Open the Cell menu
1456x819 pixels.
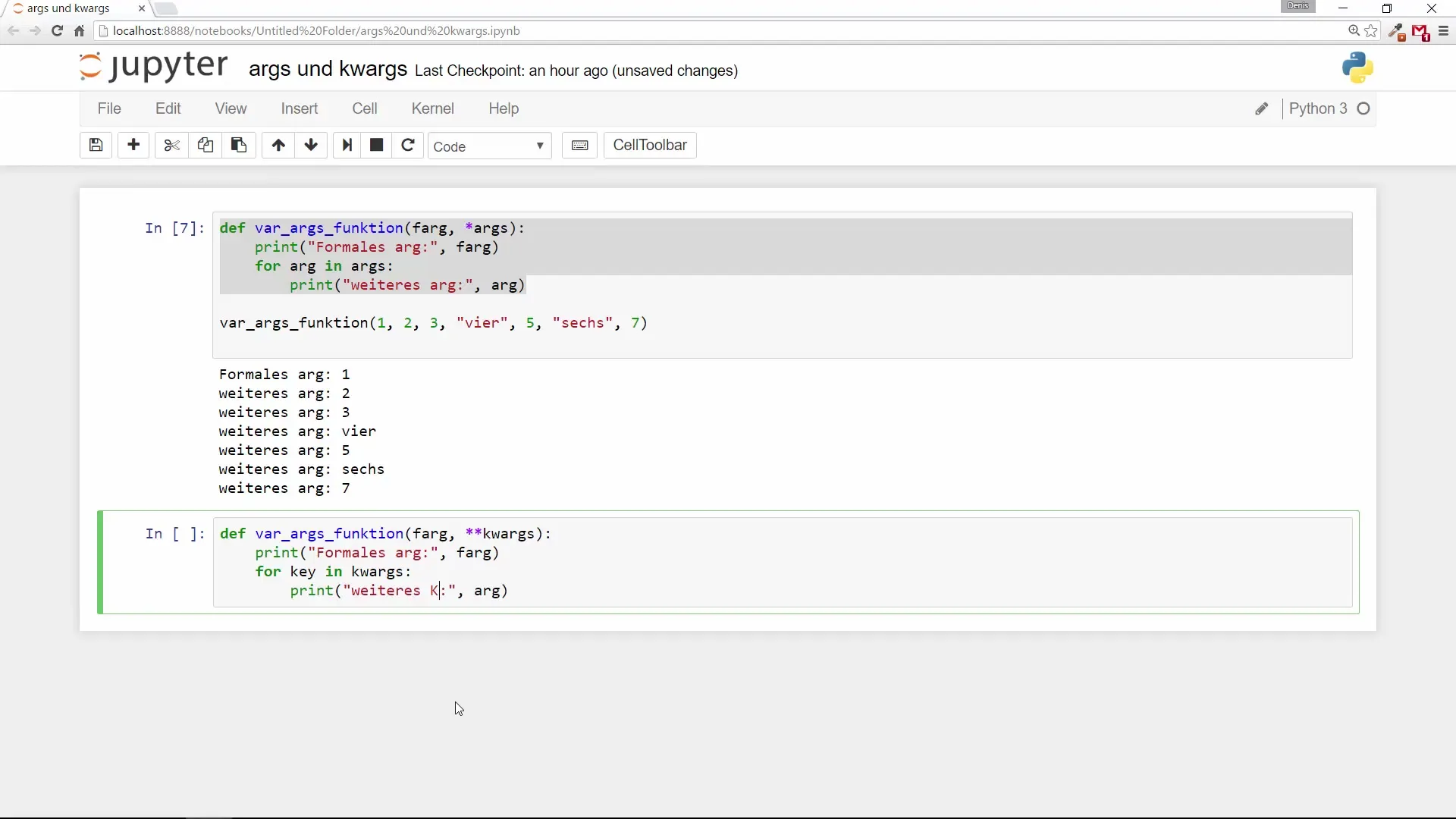(365, 108)
